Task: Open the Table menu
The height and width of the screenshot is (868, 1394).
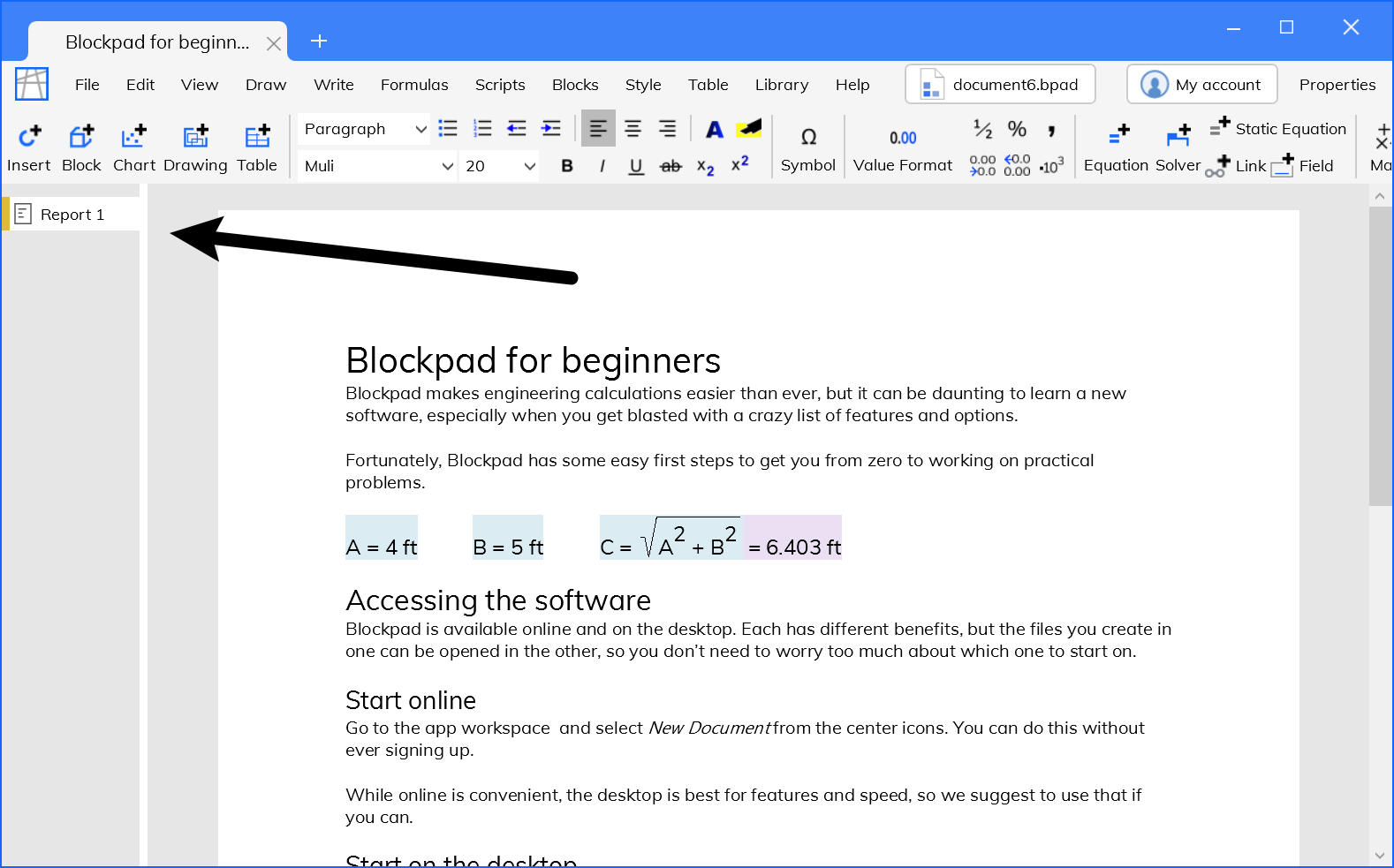Action: tap(708, 85)
